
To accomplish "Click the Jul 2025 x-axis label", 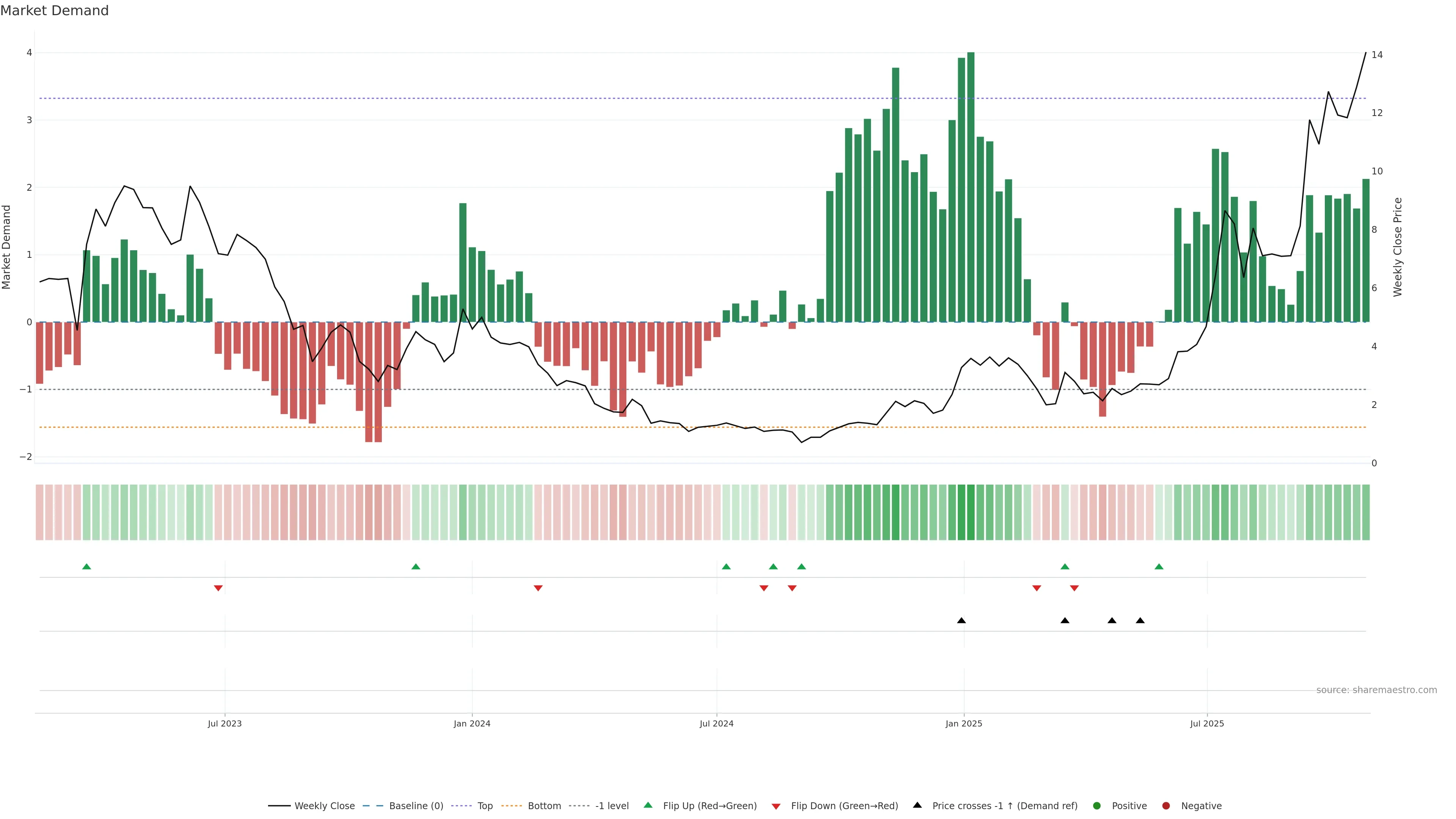I will (1207, 724).
